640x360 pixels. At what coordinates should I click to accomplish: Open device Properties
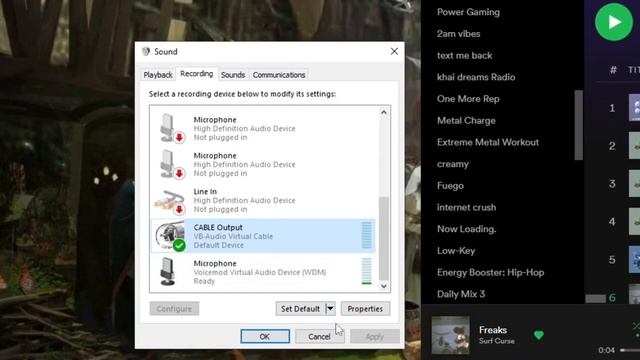point(365,309)
